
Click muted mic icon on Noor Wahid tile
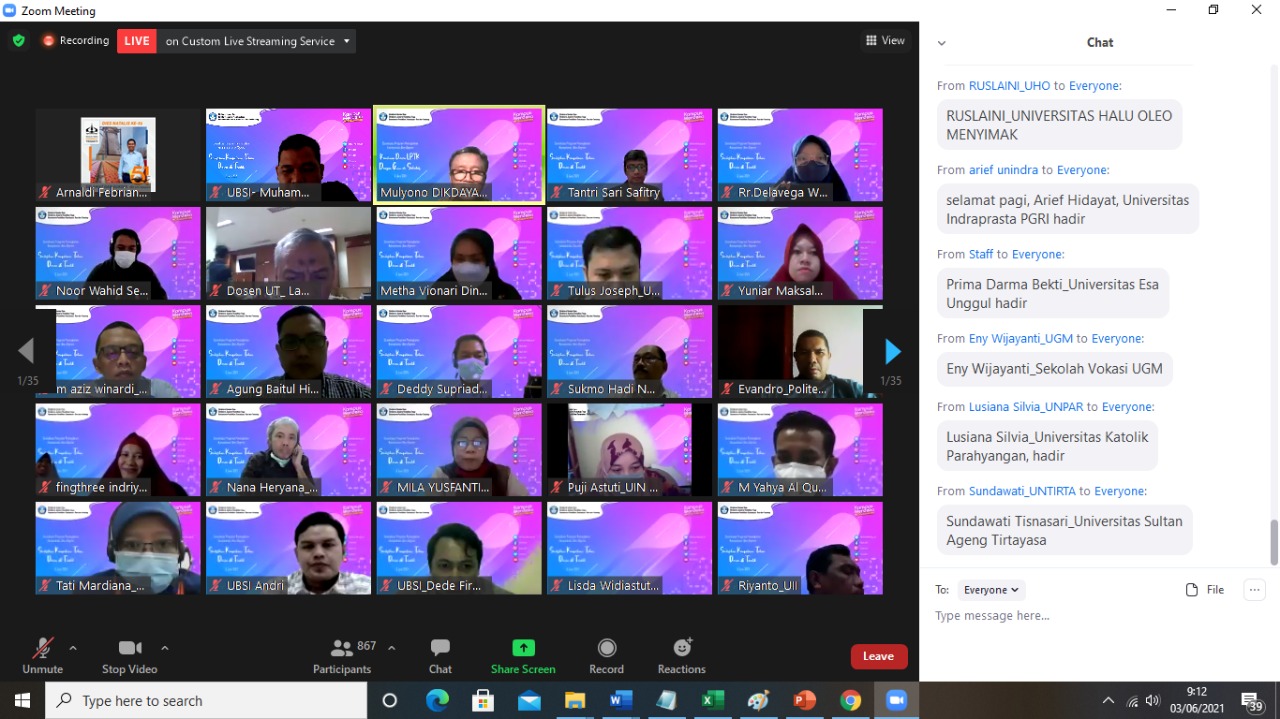pos(45,291)
